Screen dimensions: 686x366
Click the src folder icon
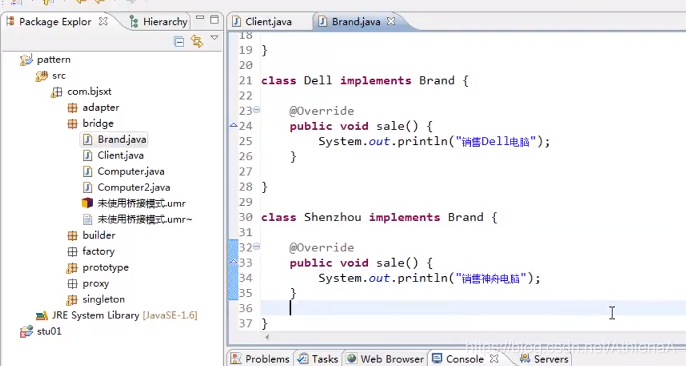tap(42, 76)
